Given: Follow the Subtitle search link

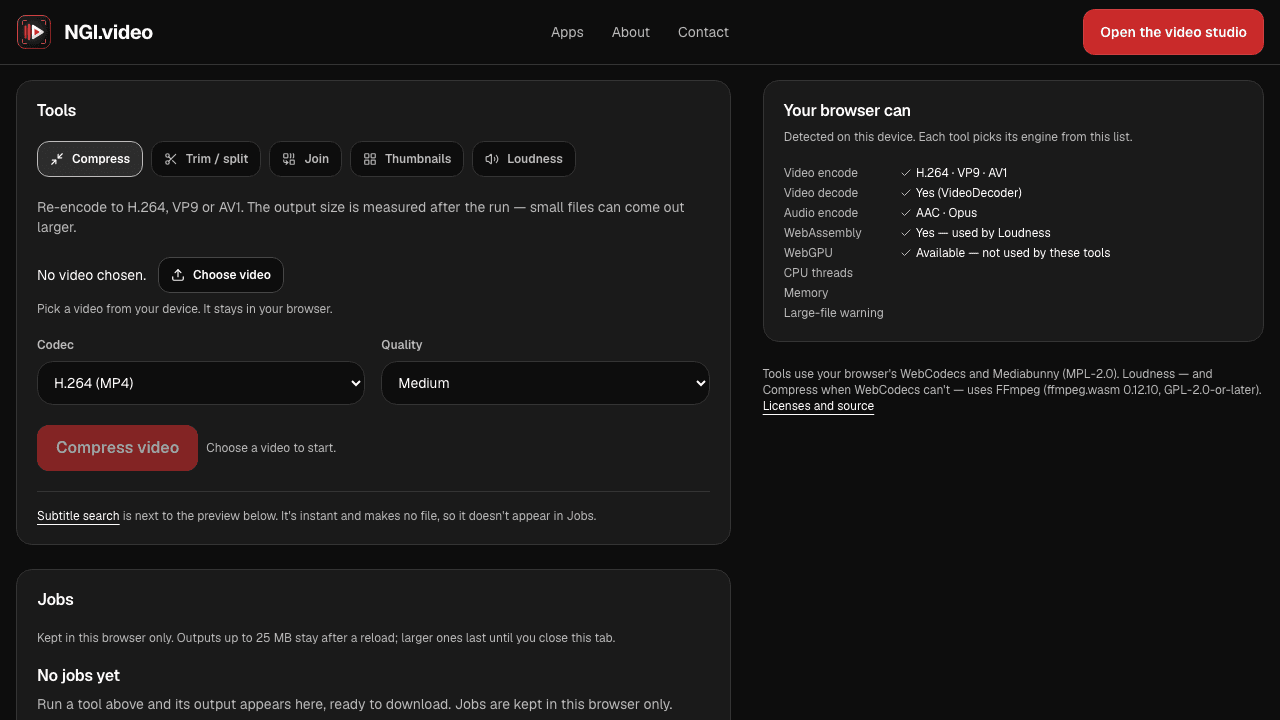Looking at the screenshot, I should tap(78, 516).
